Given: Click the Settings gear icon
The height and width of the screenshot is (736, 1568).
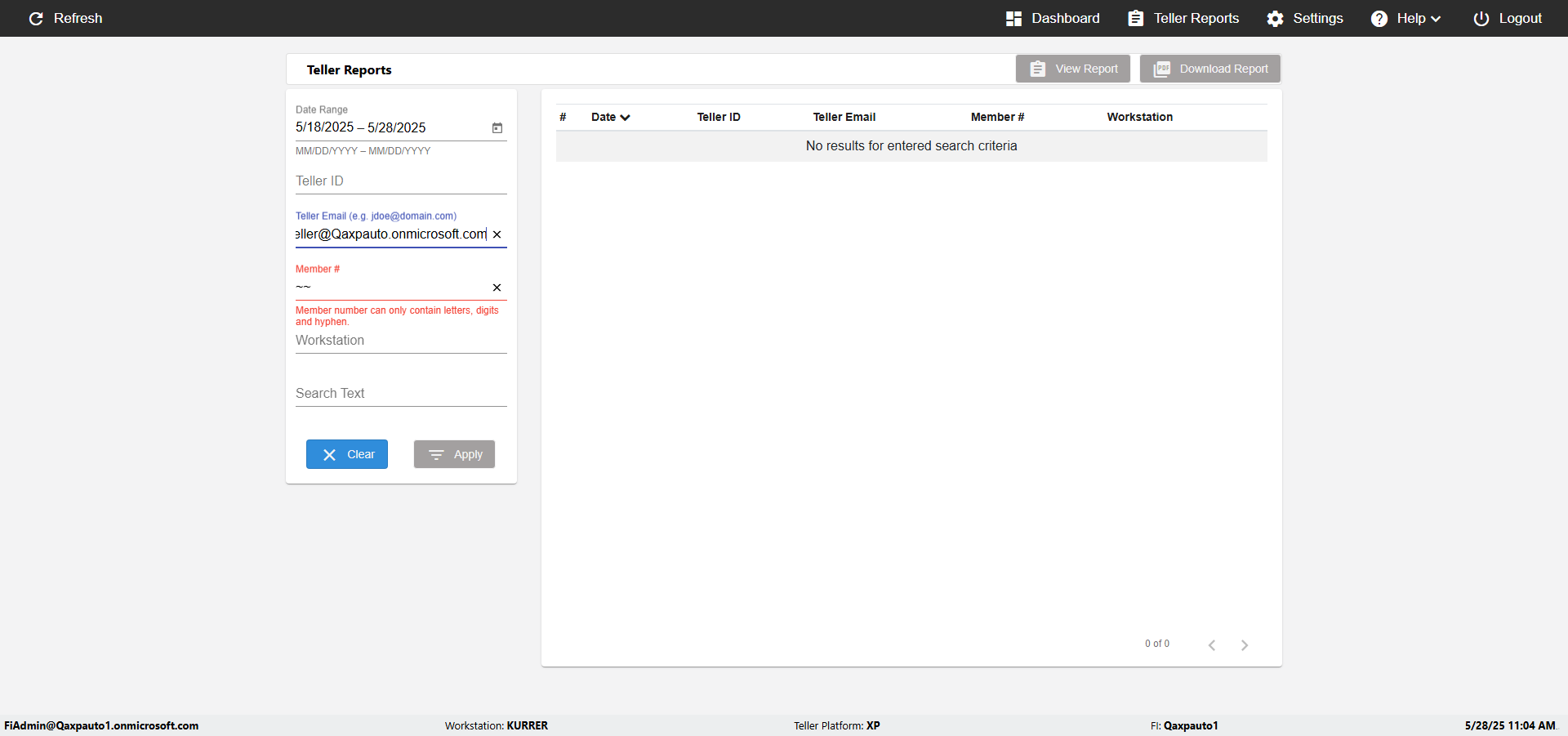Looking at the screenshot, I should [x=1276, y=18].
